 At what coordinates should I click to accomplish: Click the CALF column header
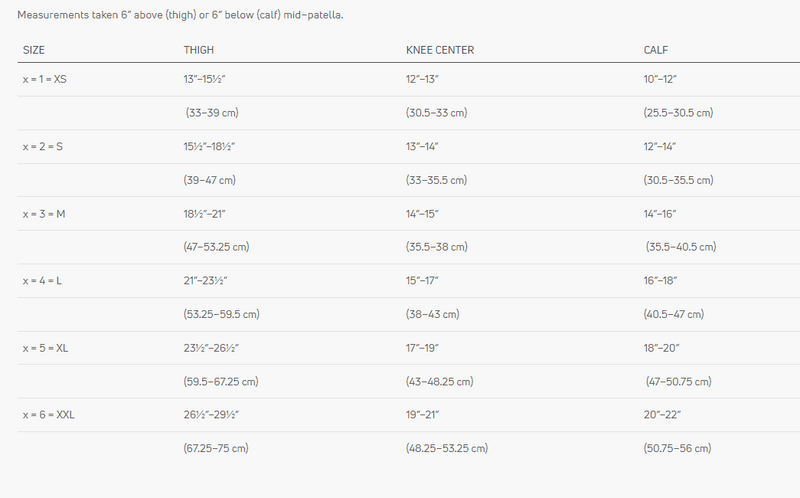656,50
